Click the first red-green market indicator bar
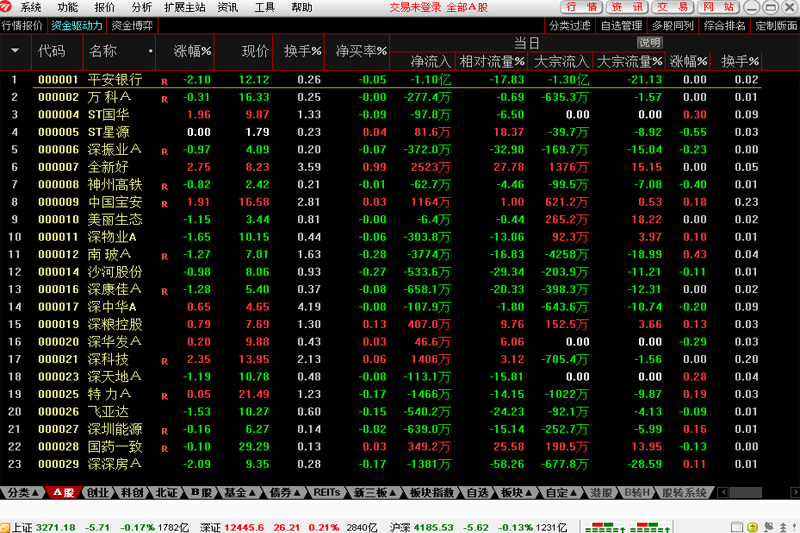The image size is (800, 533). pos(606,527)
